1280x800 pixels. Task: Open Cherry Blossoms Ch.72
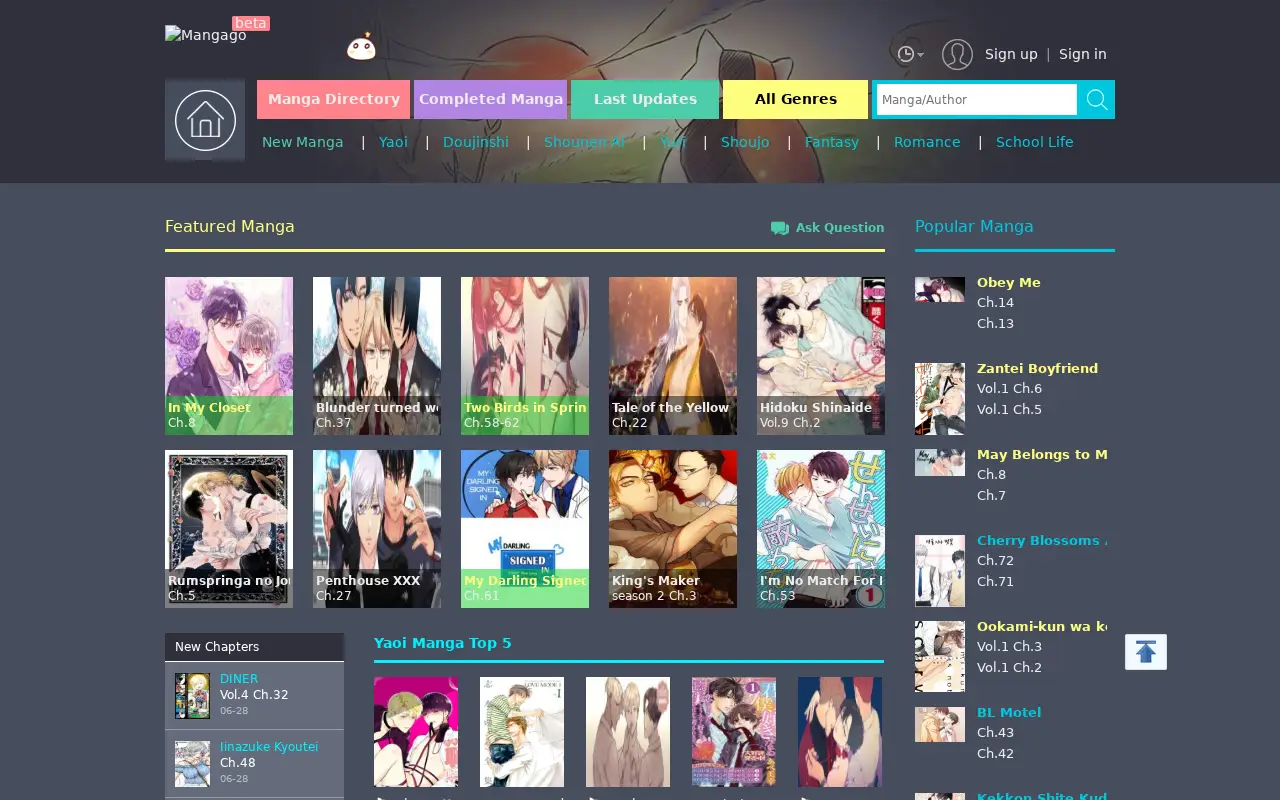pyautogui.click(x=995, y=561)
